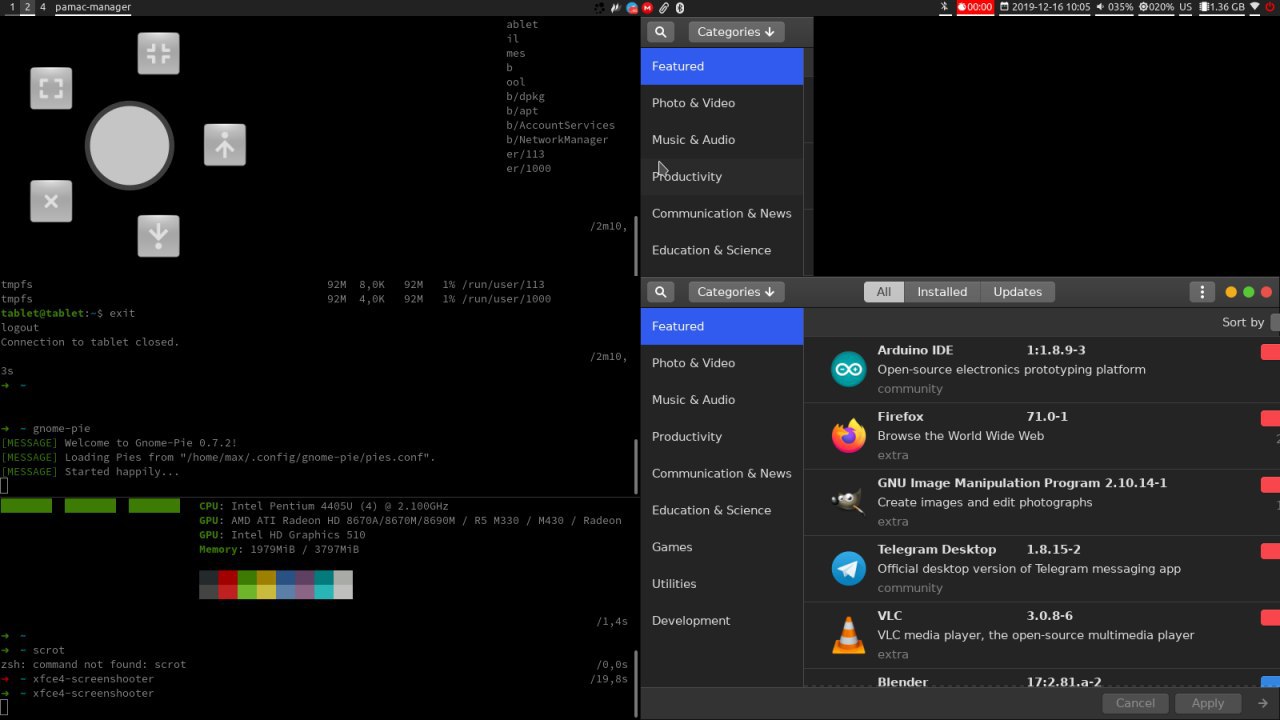Click the power icon in the top bar
The image size is (1280, 720).
(x=1272, y=7)
